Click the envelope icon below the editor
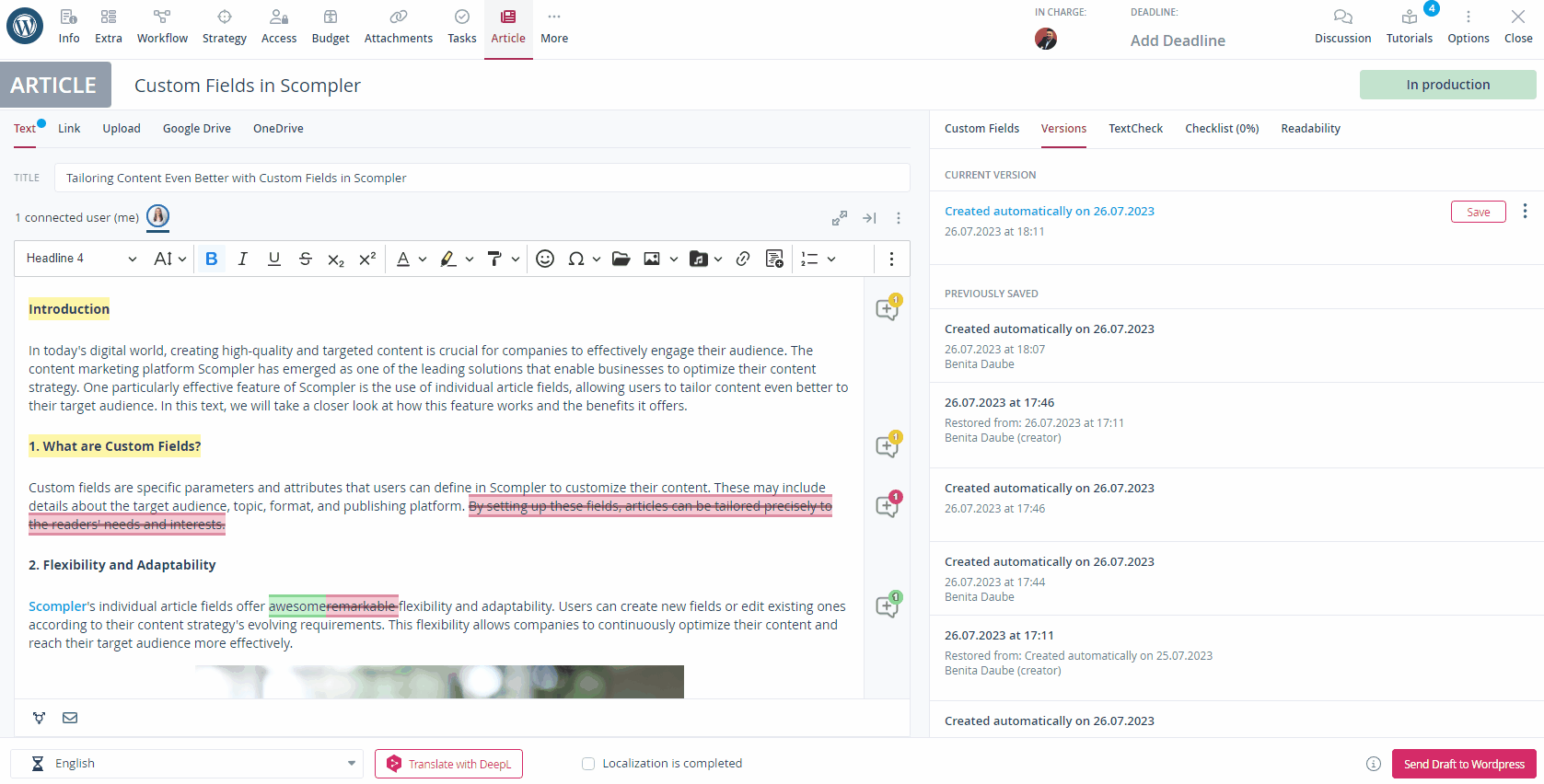The height and width of the screenshot is (784, 1544). click(70, 718)
